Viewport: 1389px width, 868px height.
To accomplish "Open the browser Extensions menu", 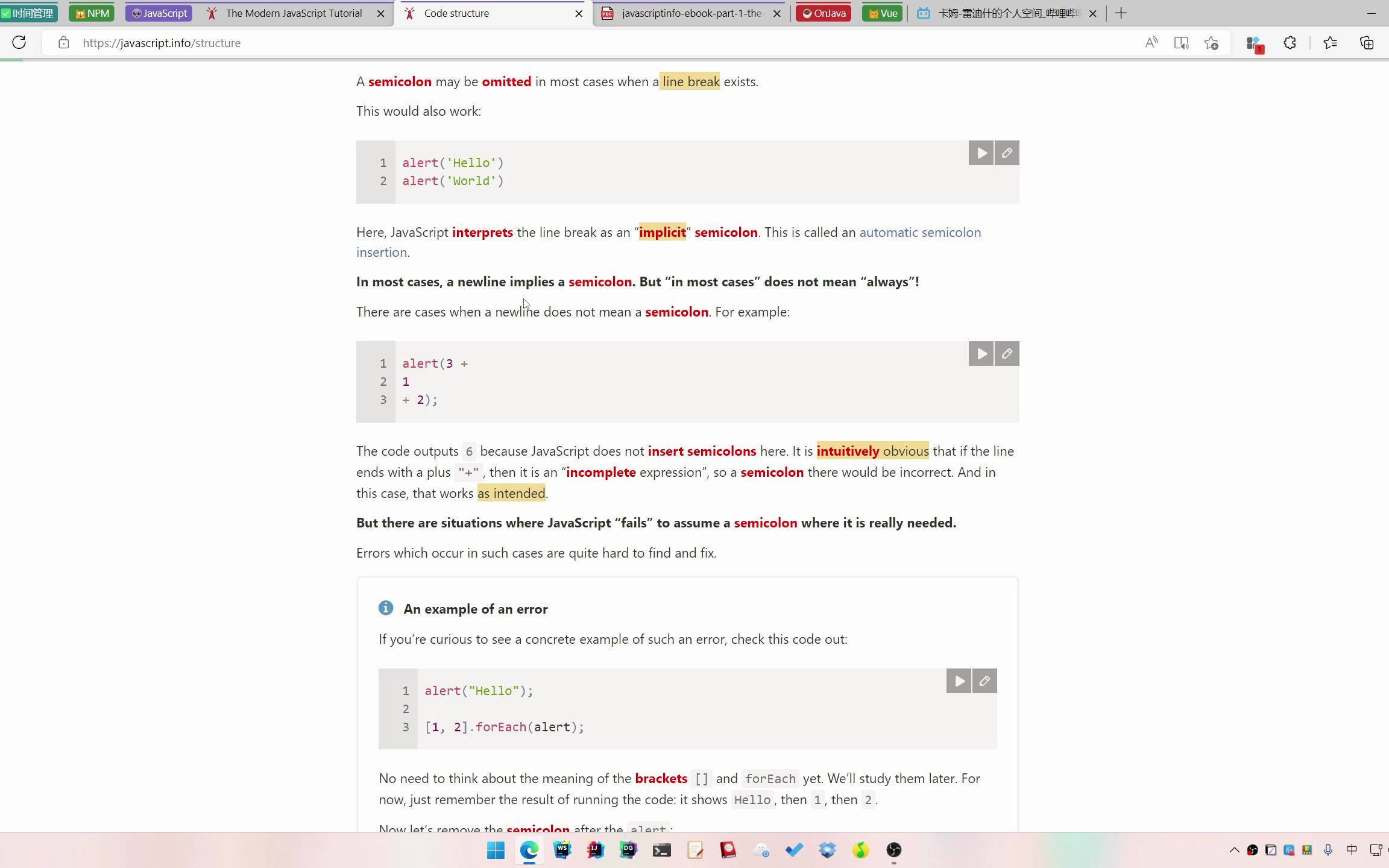I will pyautogui.click(x=1290, y=43).
